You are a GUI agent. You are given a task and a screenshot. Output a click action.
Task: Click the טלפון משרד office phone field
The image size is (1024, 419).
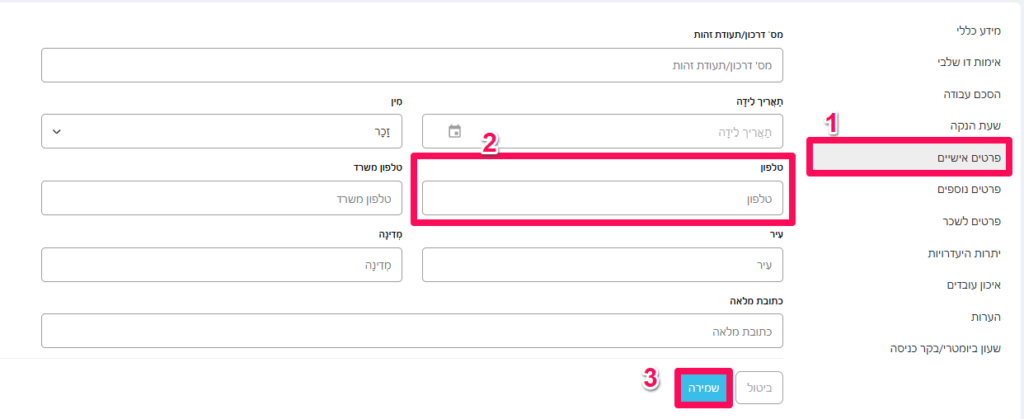point(221,198)
